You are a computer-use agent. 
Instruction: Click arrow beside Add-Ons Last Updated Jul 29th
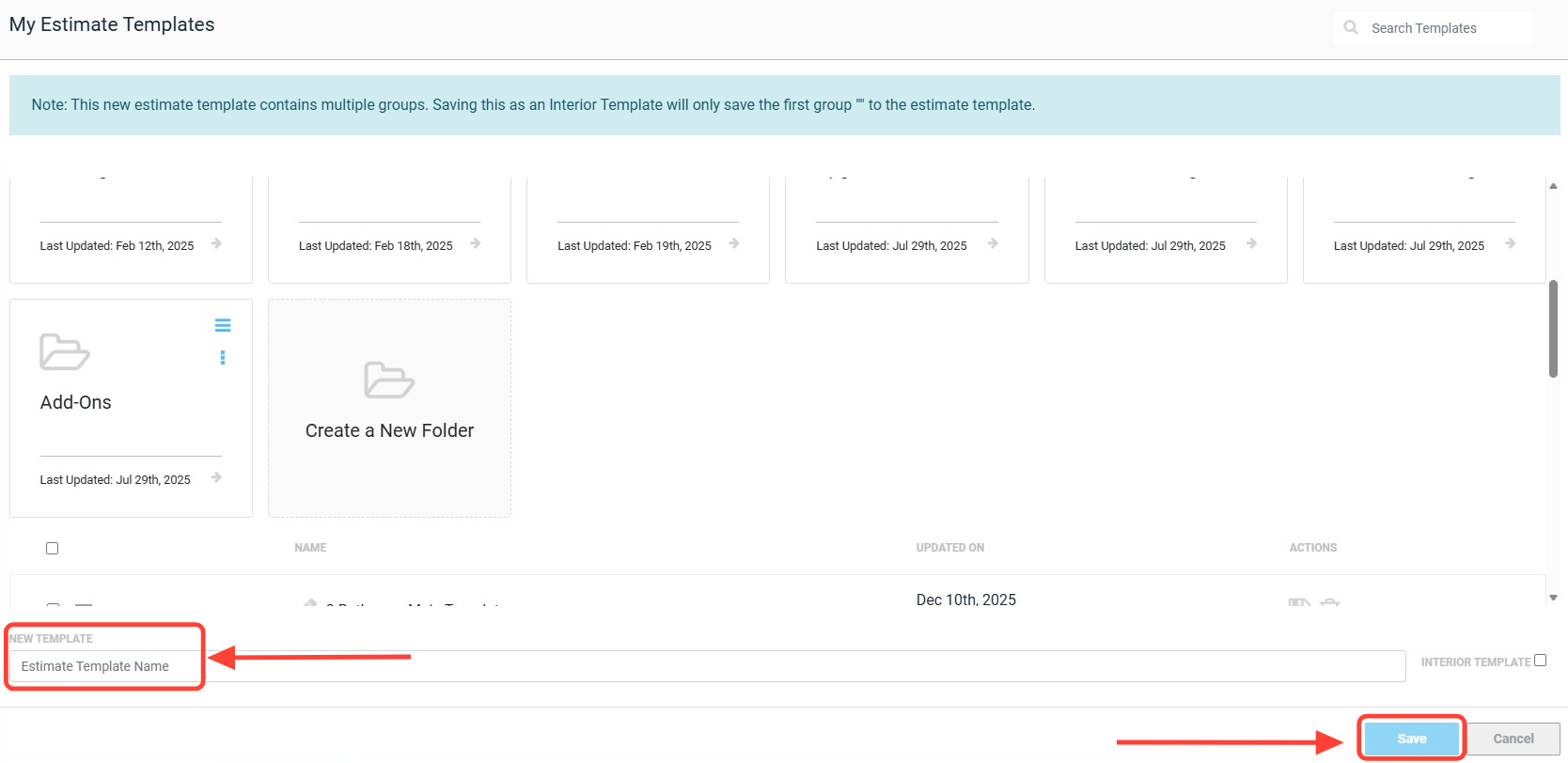[x=216, y=477]
